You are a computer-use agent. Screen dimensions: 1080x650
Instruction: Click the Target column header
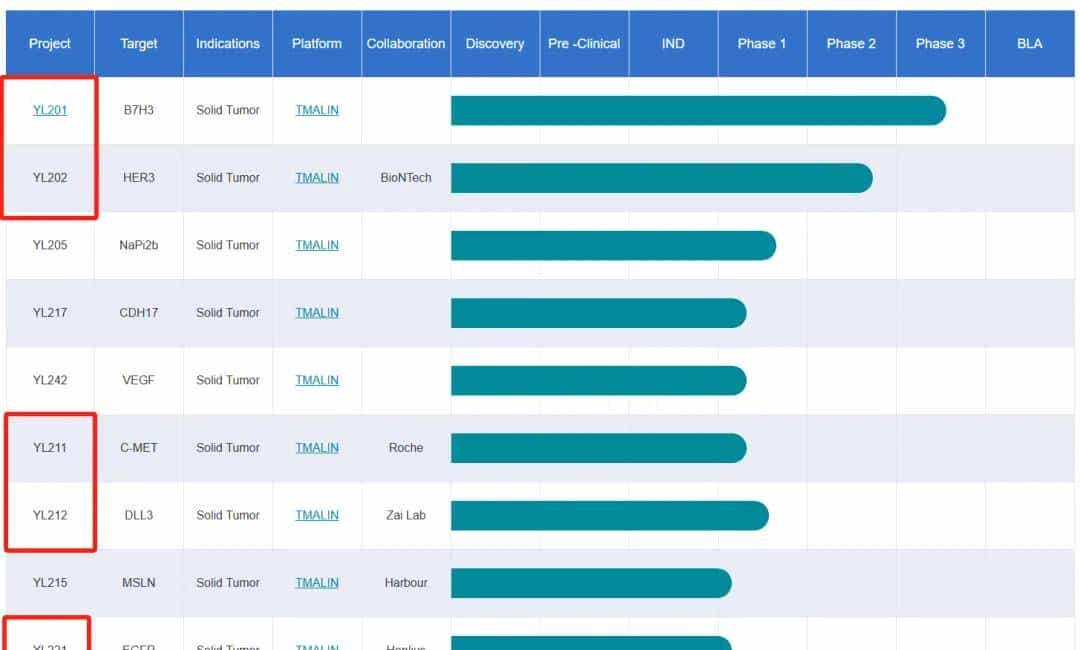coord(138,43)
